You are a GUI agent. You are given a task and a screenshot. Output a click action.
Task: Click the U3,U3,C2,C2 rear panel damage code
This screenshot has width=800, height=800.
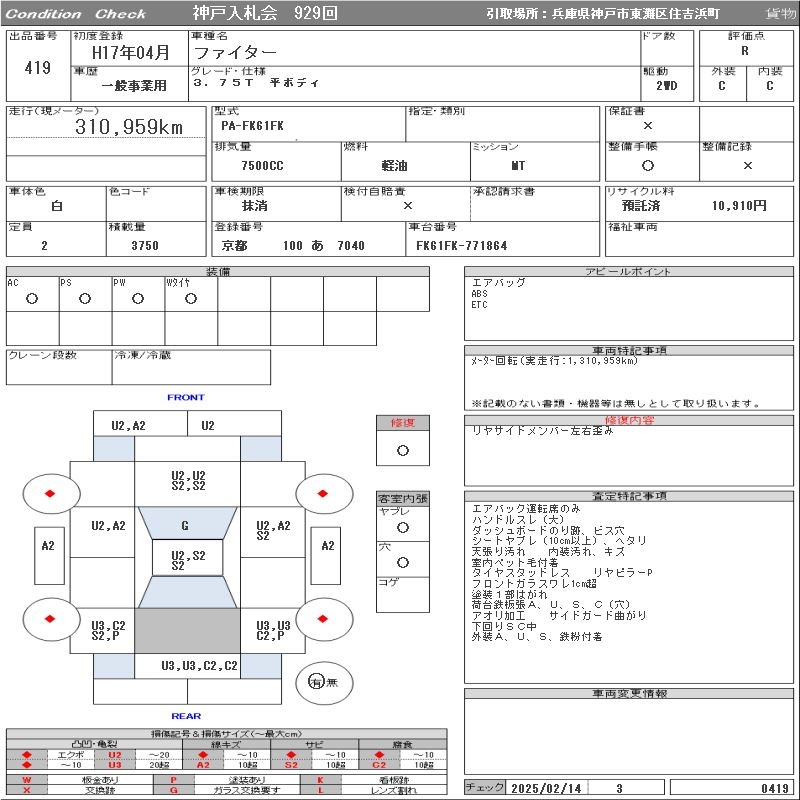[x=199, y=666]
